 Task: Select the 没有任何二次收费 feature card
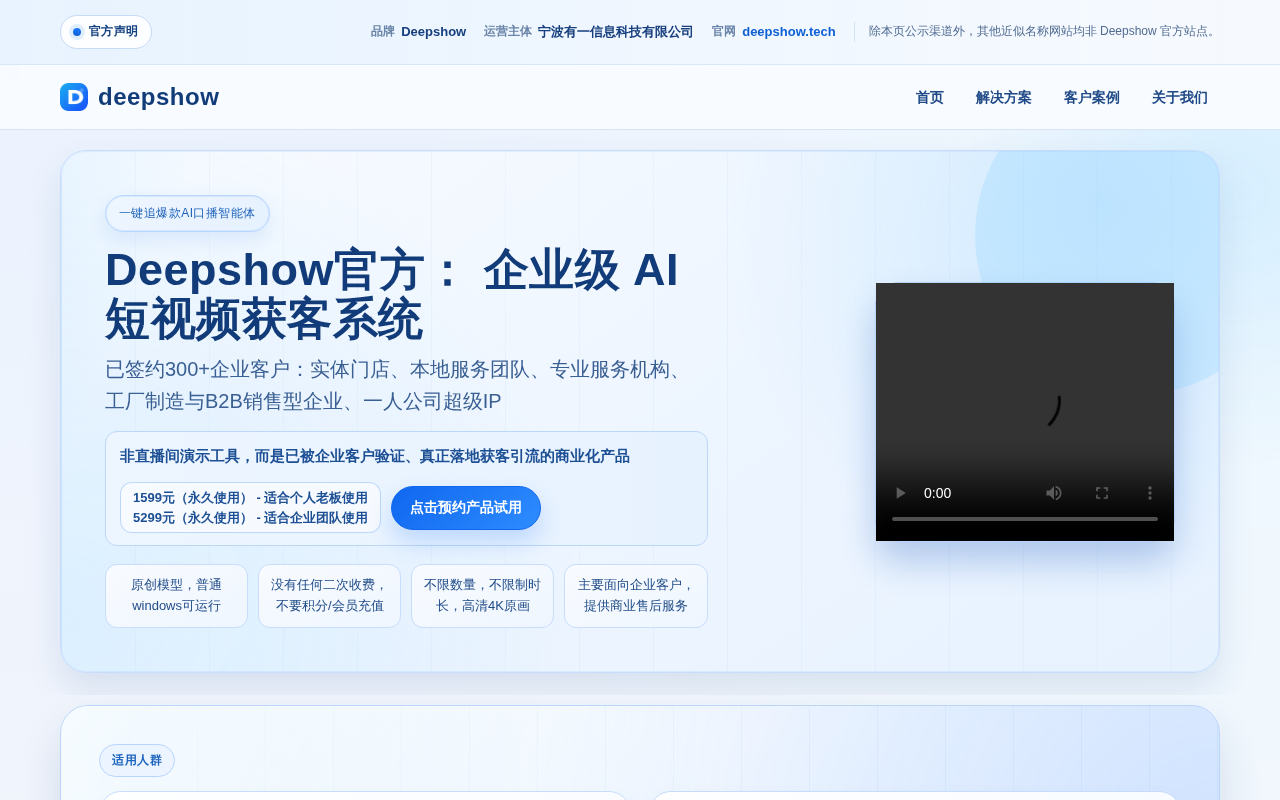329,596
